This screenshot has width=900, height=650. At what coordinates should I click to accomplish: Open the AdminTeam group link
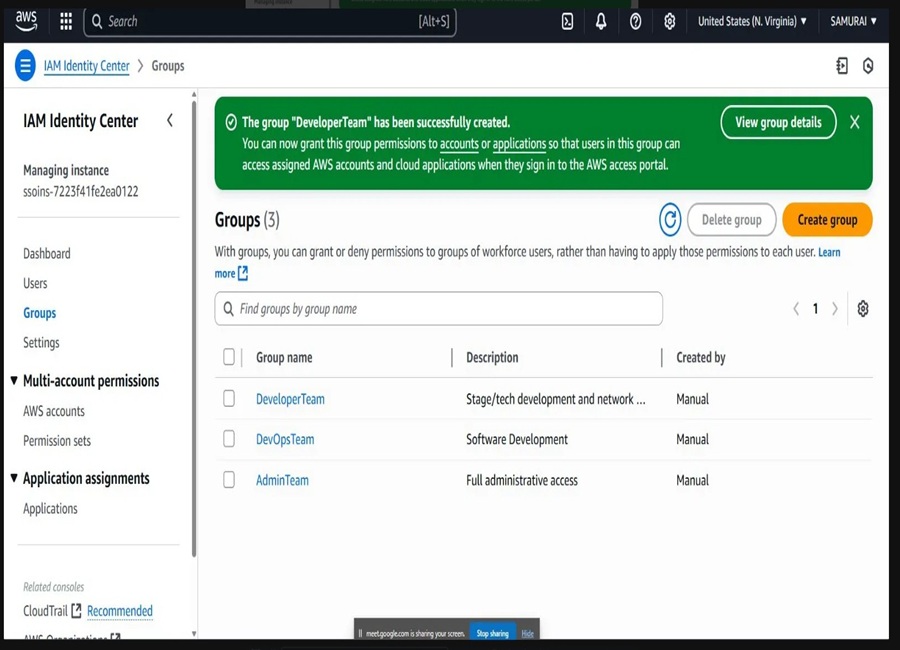(282, 480)
